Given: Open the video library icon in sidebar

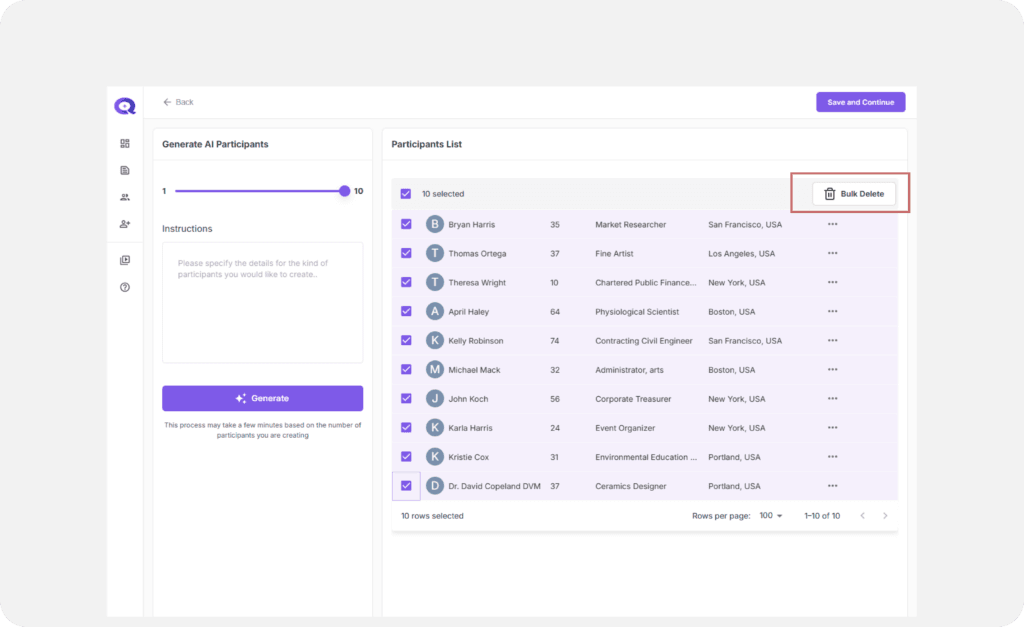Looking at the screenshot, I should [x=125, y=261].
